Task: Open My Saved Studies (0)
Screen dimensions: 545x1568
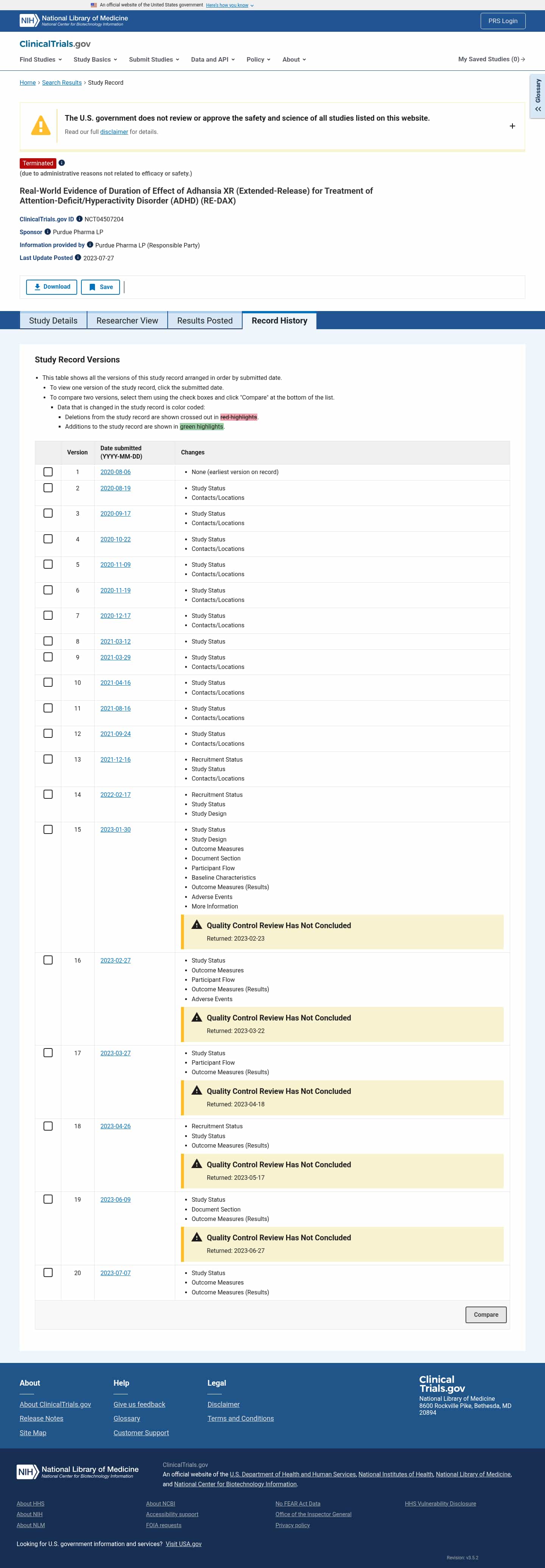Action: click(491, 59)
